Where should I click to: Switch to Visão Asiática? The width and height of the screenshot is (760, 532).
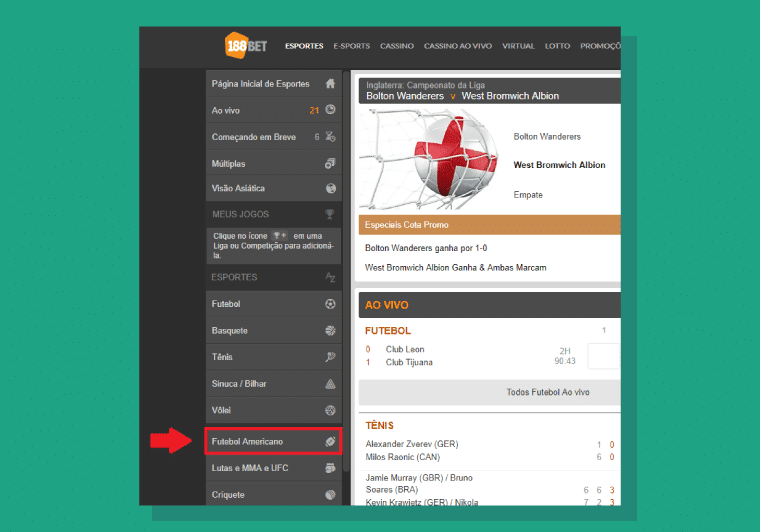click(274, 188)
